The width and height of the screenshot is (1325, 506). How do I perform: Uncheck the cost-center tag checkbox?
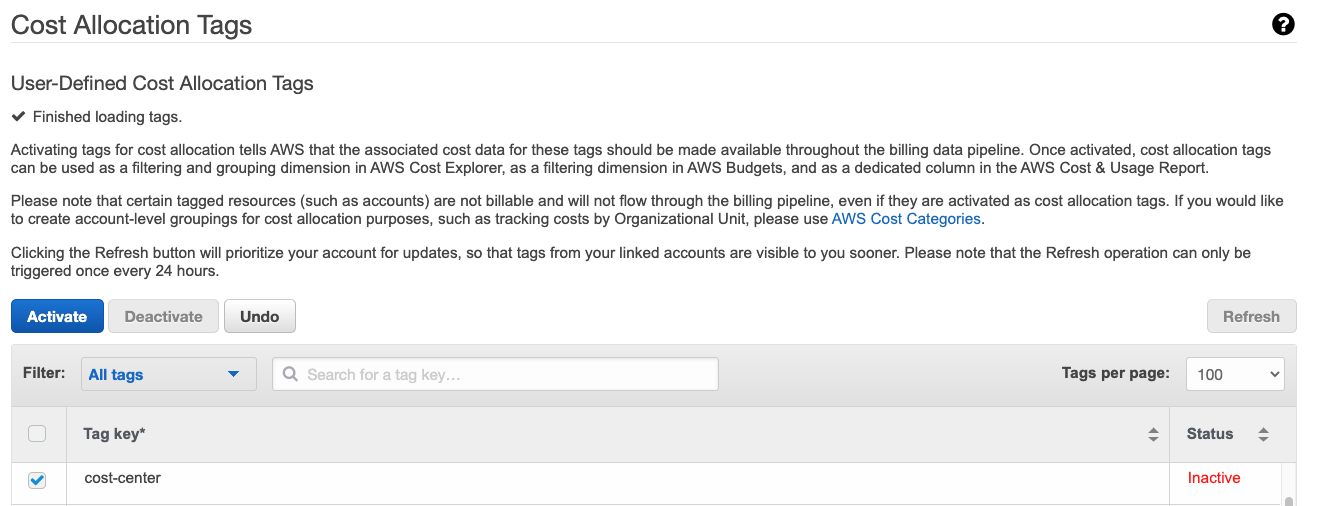tap(37, 480)
